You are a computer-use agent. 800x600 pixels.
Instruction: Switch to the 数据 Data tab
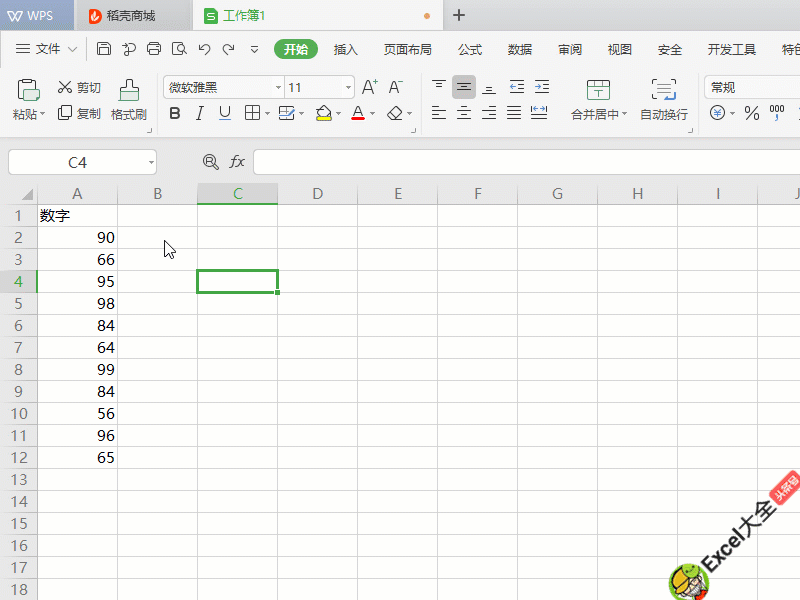tap(520, 49)
